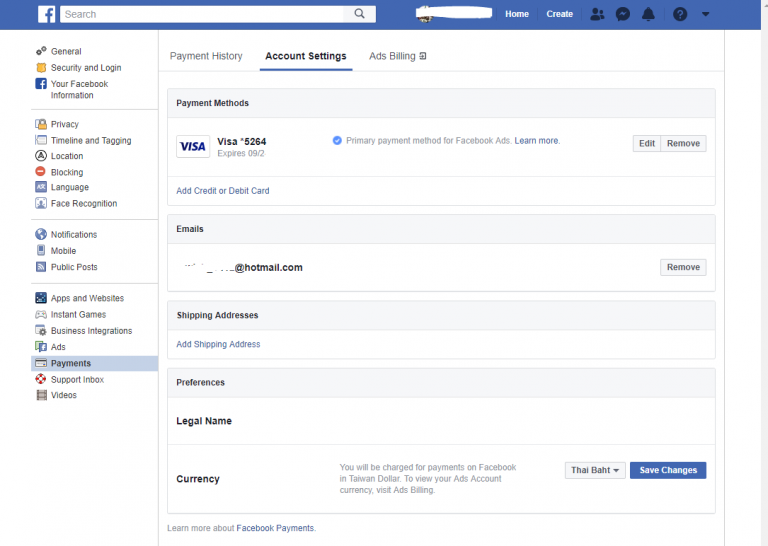Click the Public Posts feed icon
The height and width of the screenshot is (546, 768).
[x=41, y=267]
